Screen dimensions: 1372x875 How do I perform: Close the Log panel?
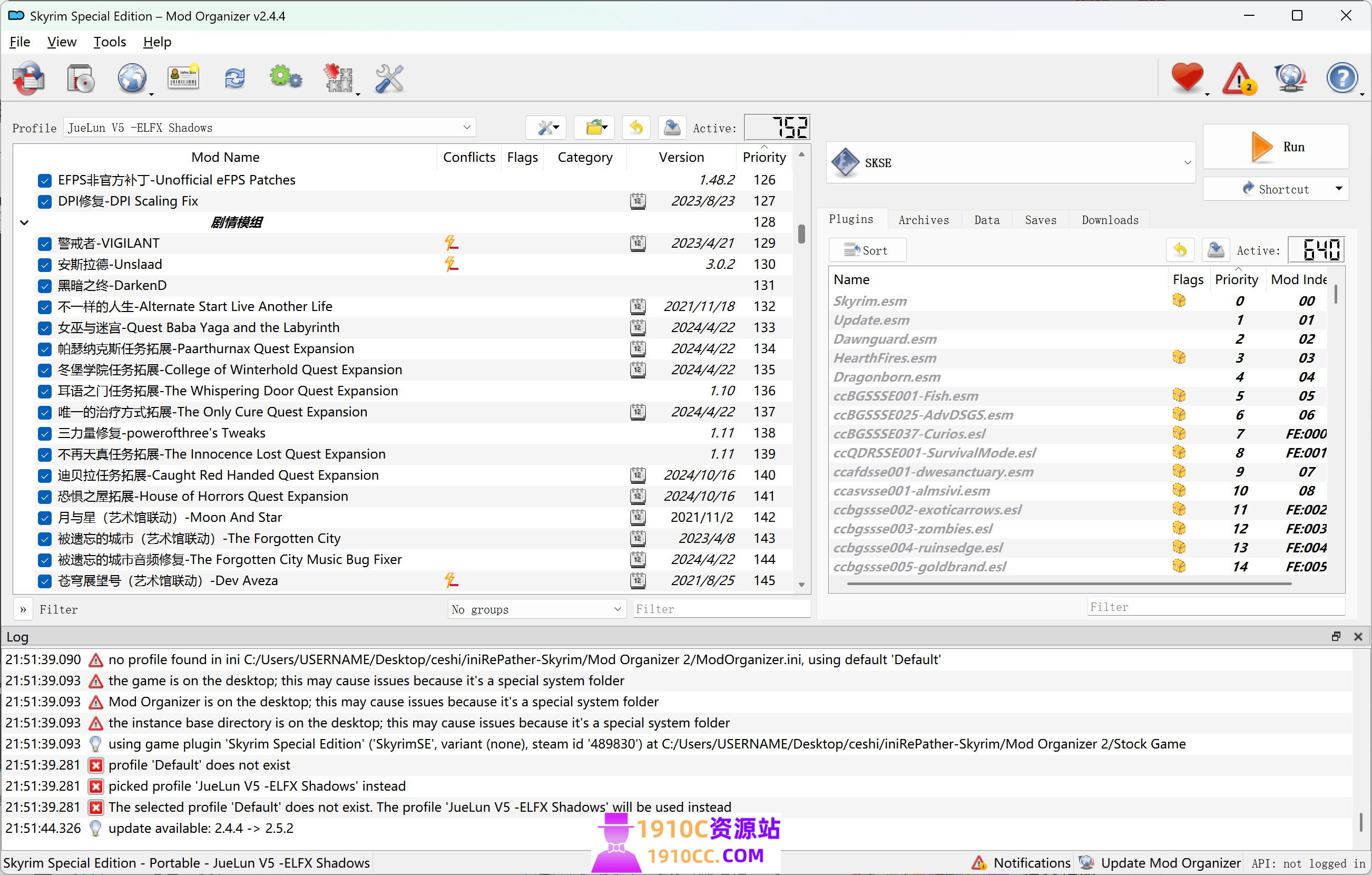click(x=1358, y=637)
